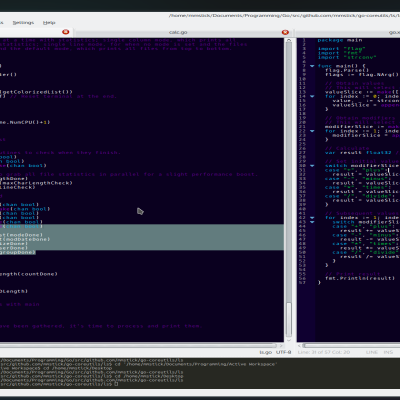Image resolution: width=400 pixels, height=400 pixels.
Task: Click the import "strconv" line
Action: tap(347, 57)
